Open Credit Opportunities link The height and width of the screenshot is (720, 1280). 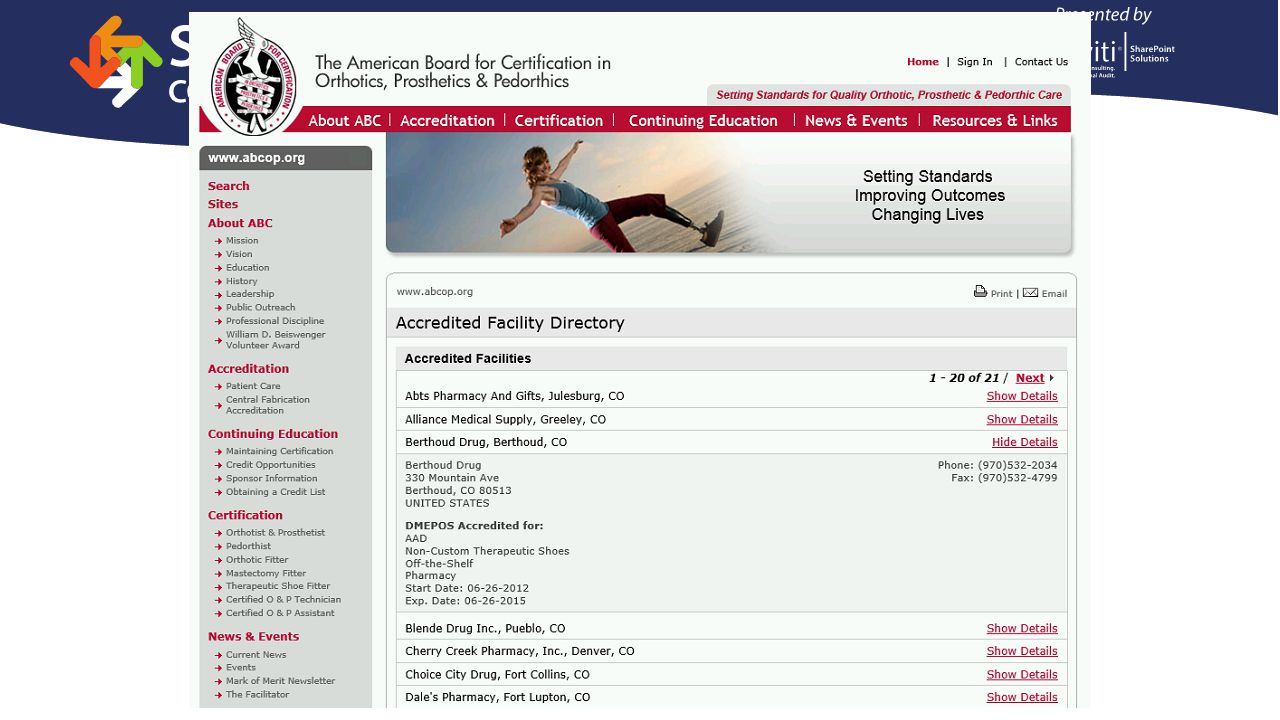(270, 465)
